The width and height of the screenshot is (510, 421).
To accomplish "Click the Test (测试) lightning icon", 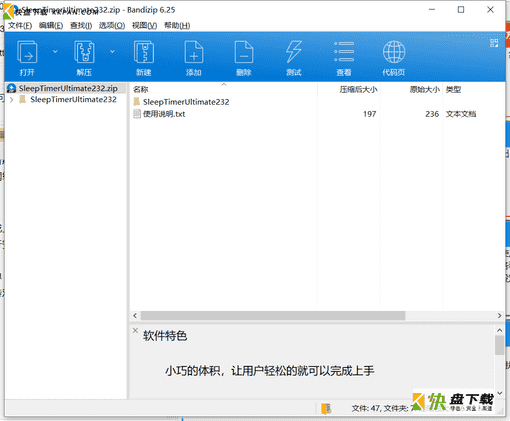I will pos(294,52).
